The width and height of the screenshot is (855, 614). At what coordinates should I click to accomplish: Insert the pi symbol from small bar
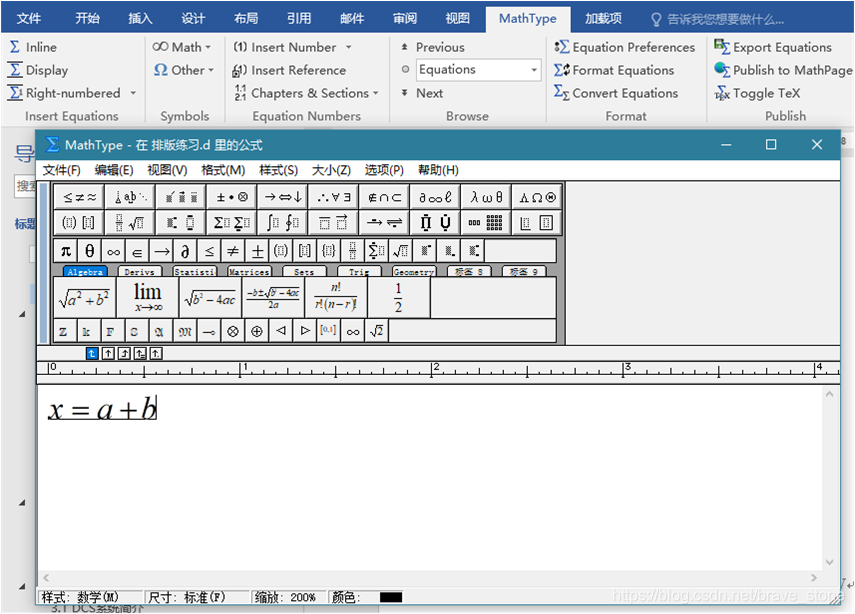pos(66,251)
